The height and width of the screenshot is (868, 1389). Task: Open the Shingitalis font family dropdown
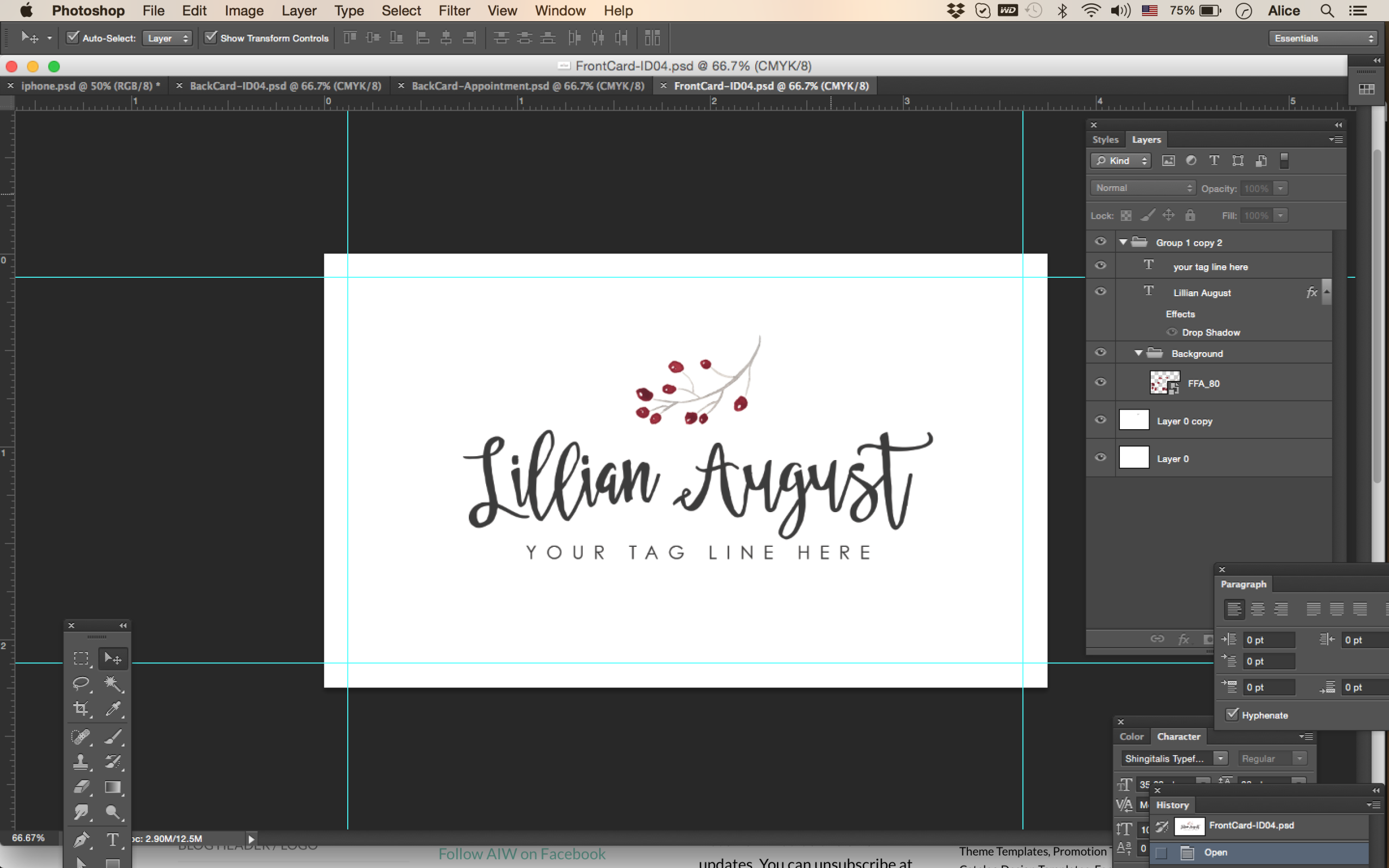pyautogui.click(x=1220, y=758)
